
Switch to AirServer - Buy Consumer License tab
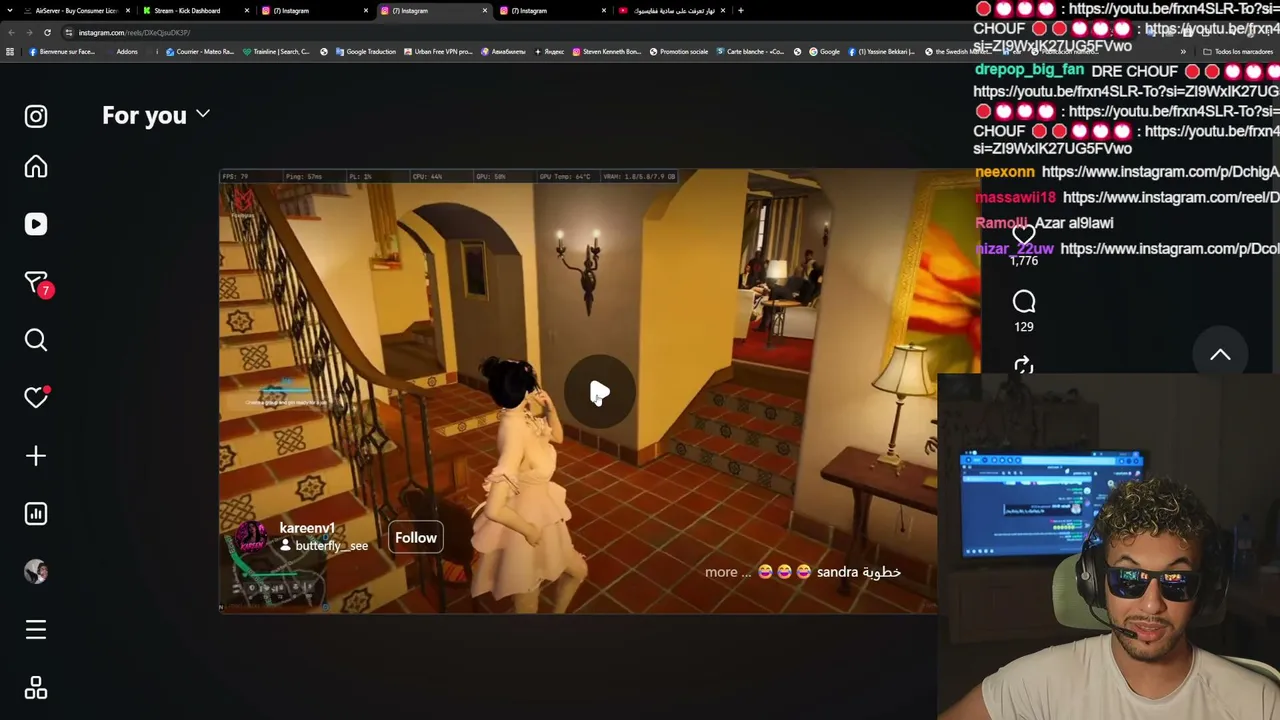pyautogui.click(x=76, y=11)
